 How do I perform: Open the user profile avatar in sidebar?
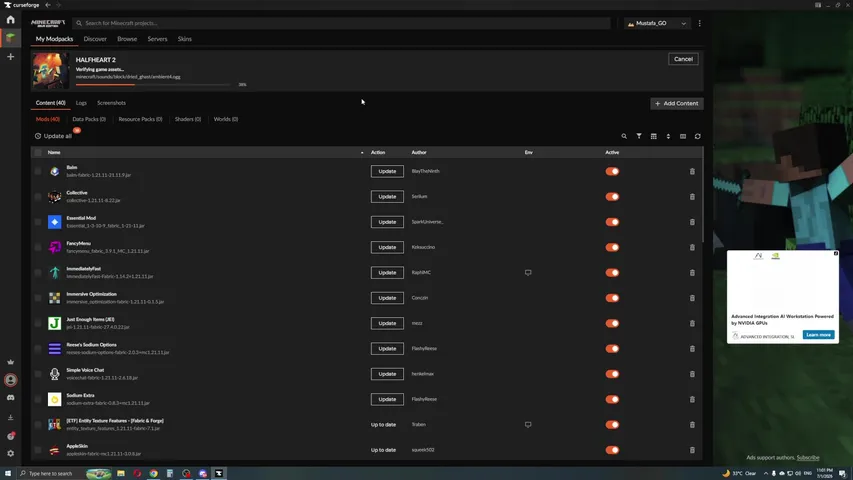point(10,380)
